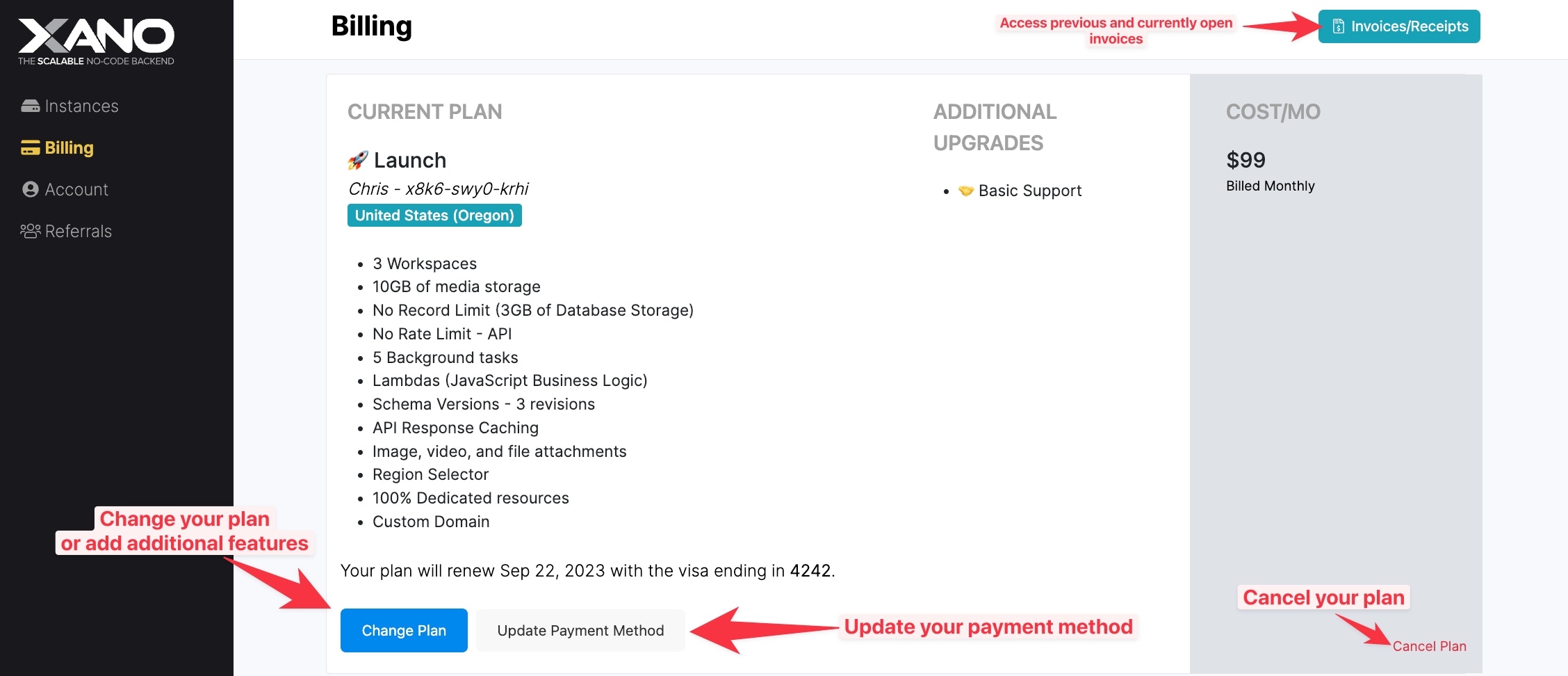Click the Referrals people icon
This screenshot has width=1568, height=676.
(31, 231)
